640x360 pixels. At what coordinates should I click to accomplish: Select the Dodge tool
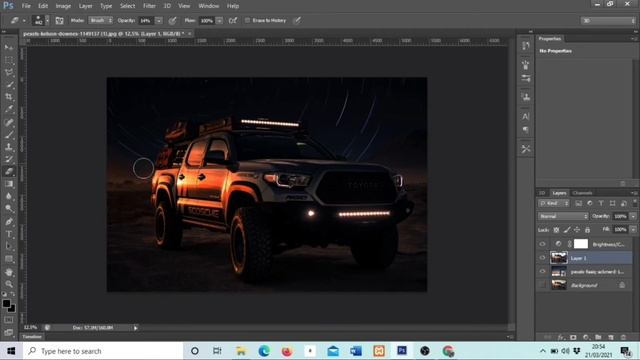tap(9, 209)
